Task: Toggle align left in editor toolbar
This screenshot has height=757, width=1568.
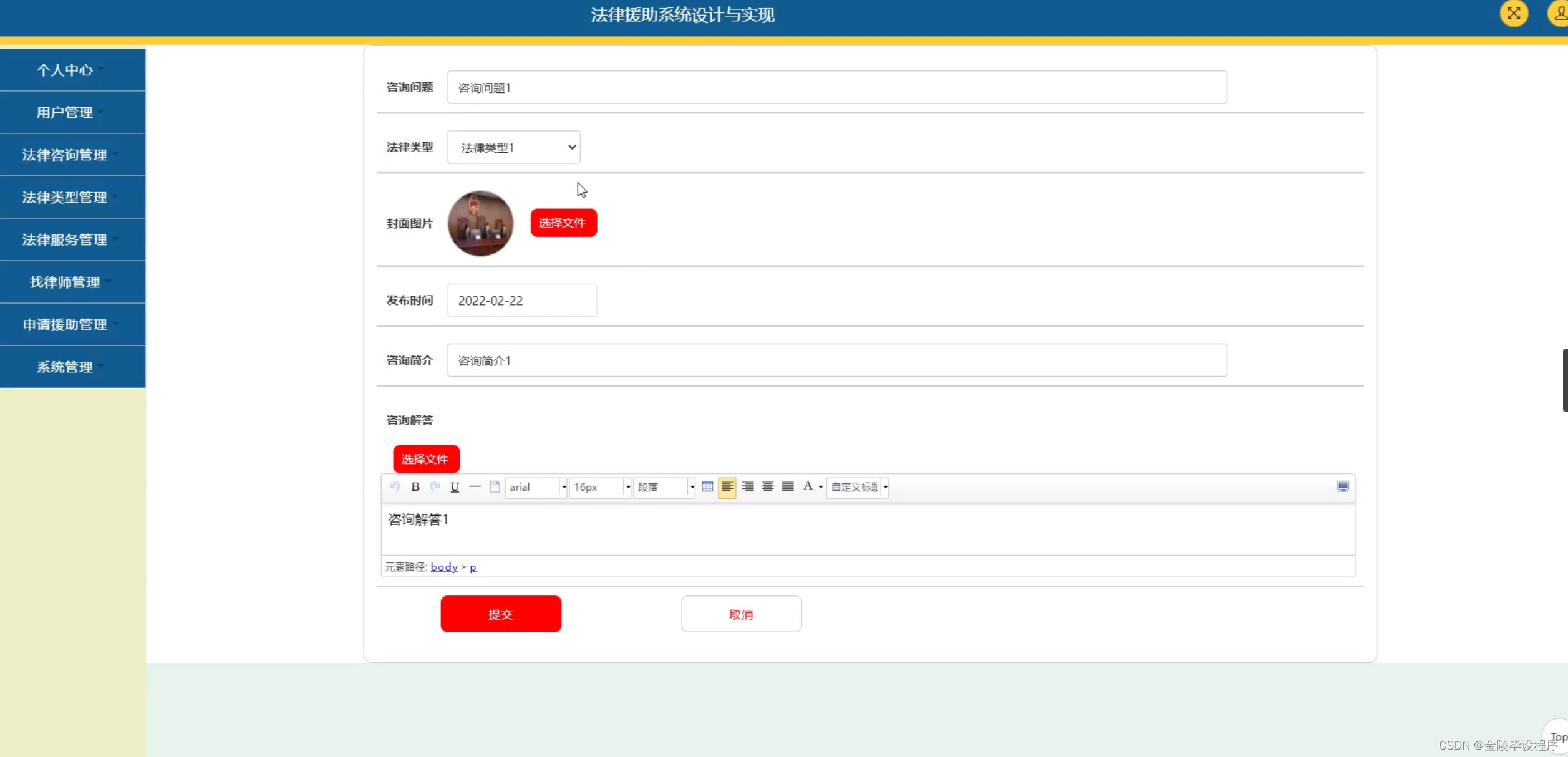Action: [727, 487]
